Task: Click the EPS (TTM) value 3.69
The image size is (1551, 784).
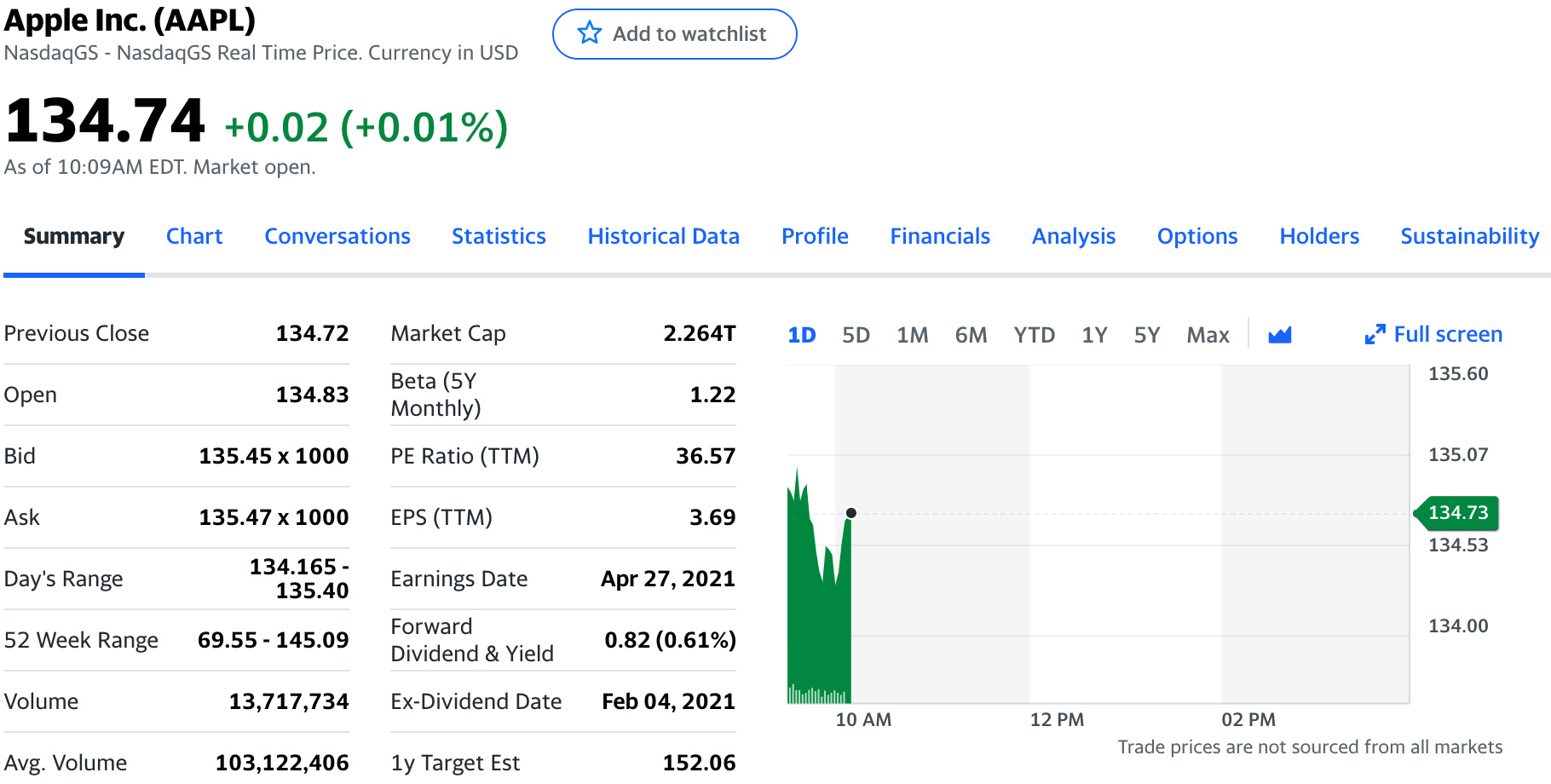Action: (712, 517)
